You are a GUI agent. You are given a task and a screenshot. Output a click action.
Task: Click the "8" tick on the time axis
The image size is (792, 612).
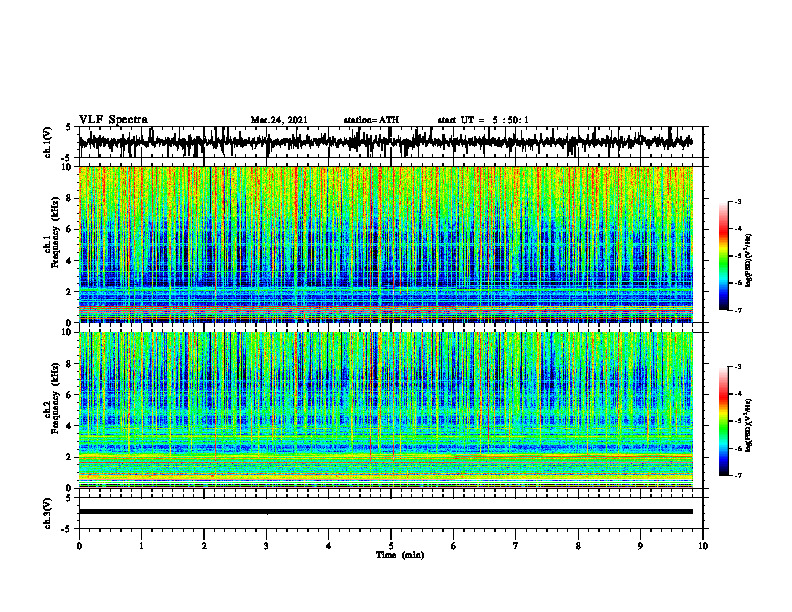pos(578,546)
